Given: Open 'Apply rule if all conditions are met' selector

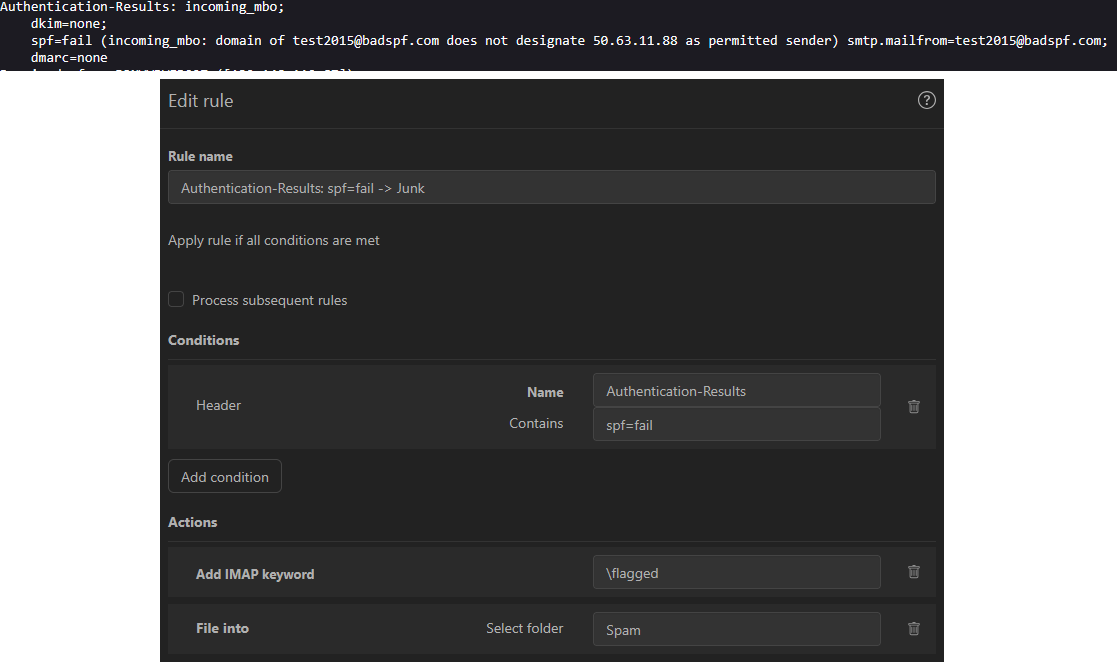Looking at the screenshot, I should coord(274,241).
